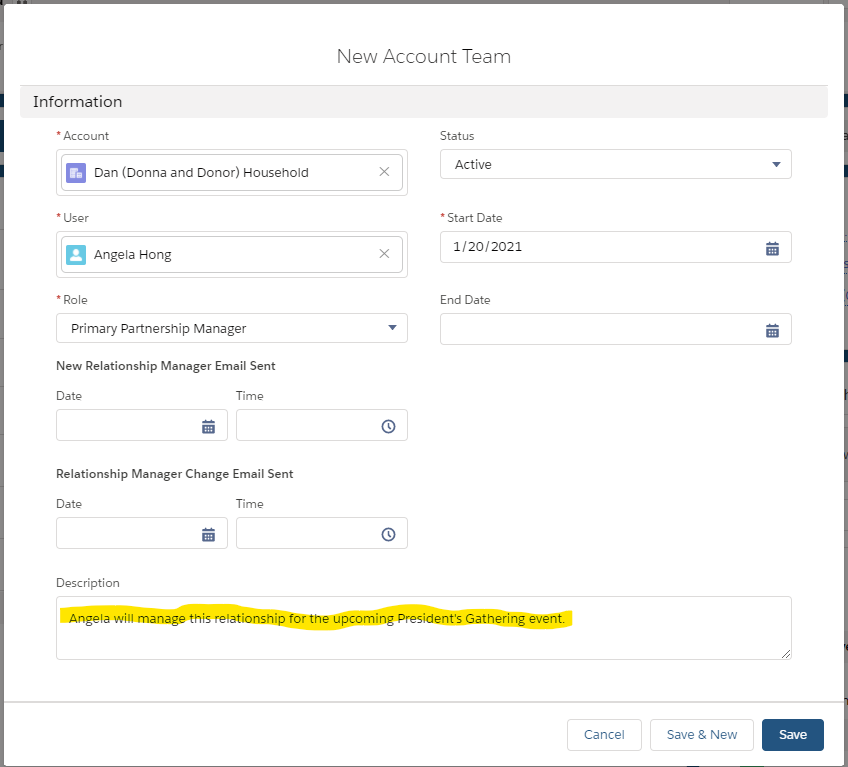Click the Save & New button

(x=701, y=735)
